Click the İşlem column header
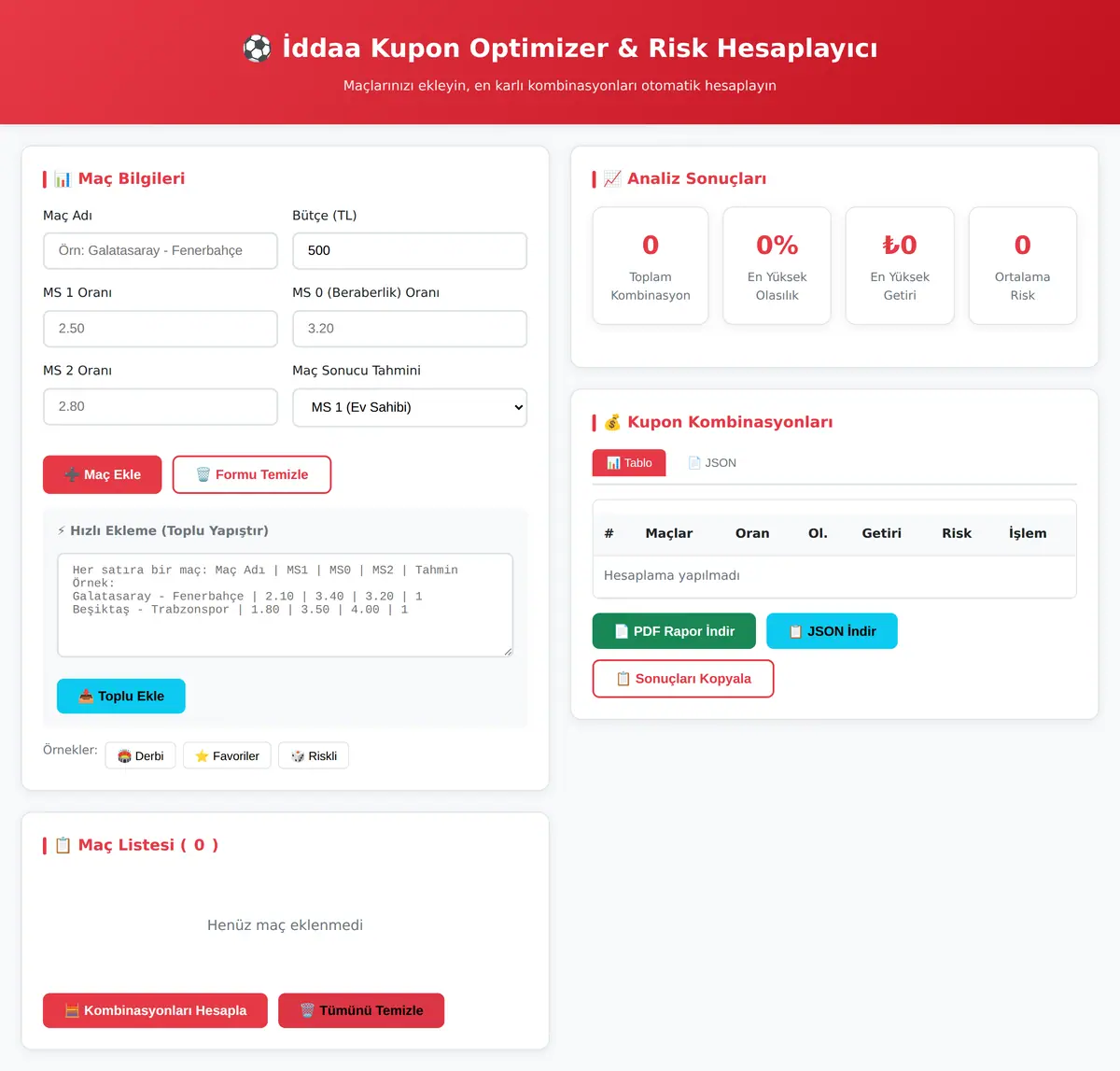Image resolution: width=1120 pixels, height=1071 pixels. (x=1028, y=533)
